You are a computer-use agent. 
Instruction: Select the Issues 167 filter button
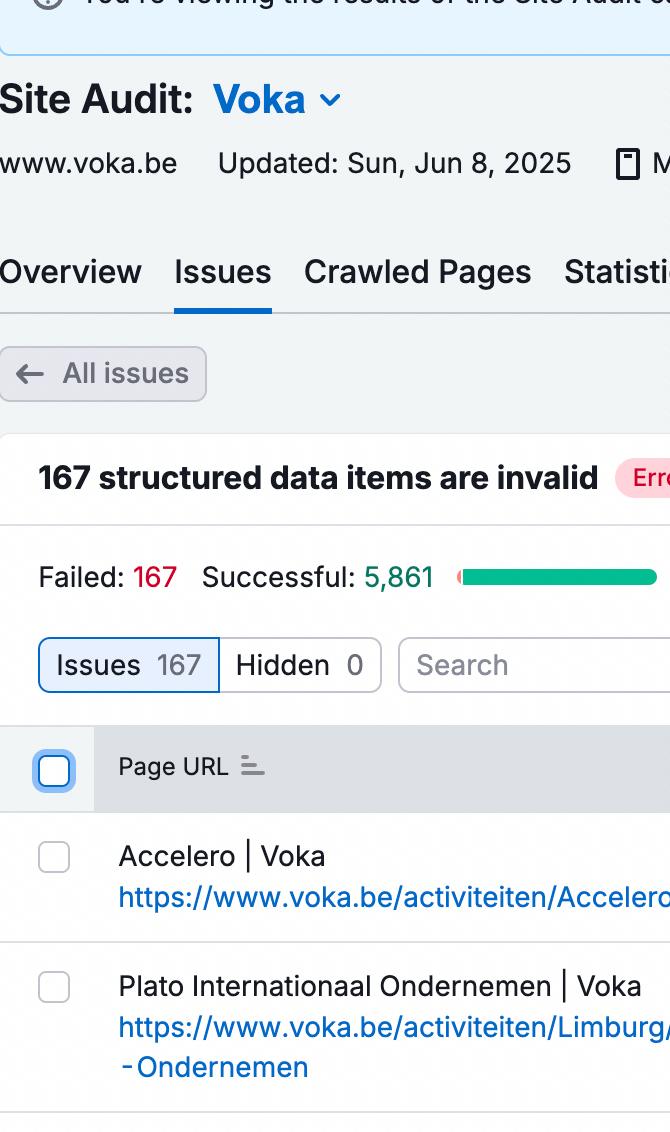click(128, 665)
